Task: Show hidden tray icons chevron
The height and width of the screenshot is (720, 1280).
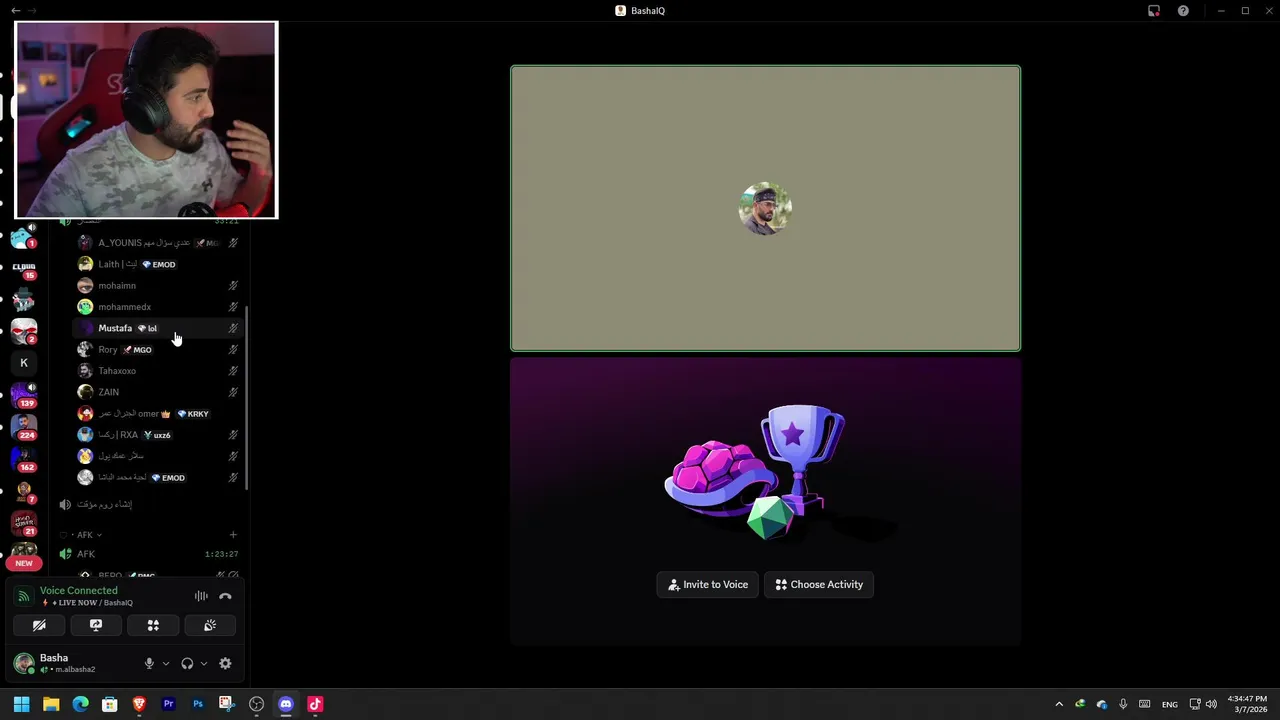Action: click(1059, 704)
